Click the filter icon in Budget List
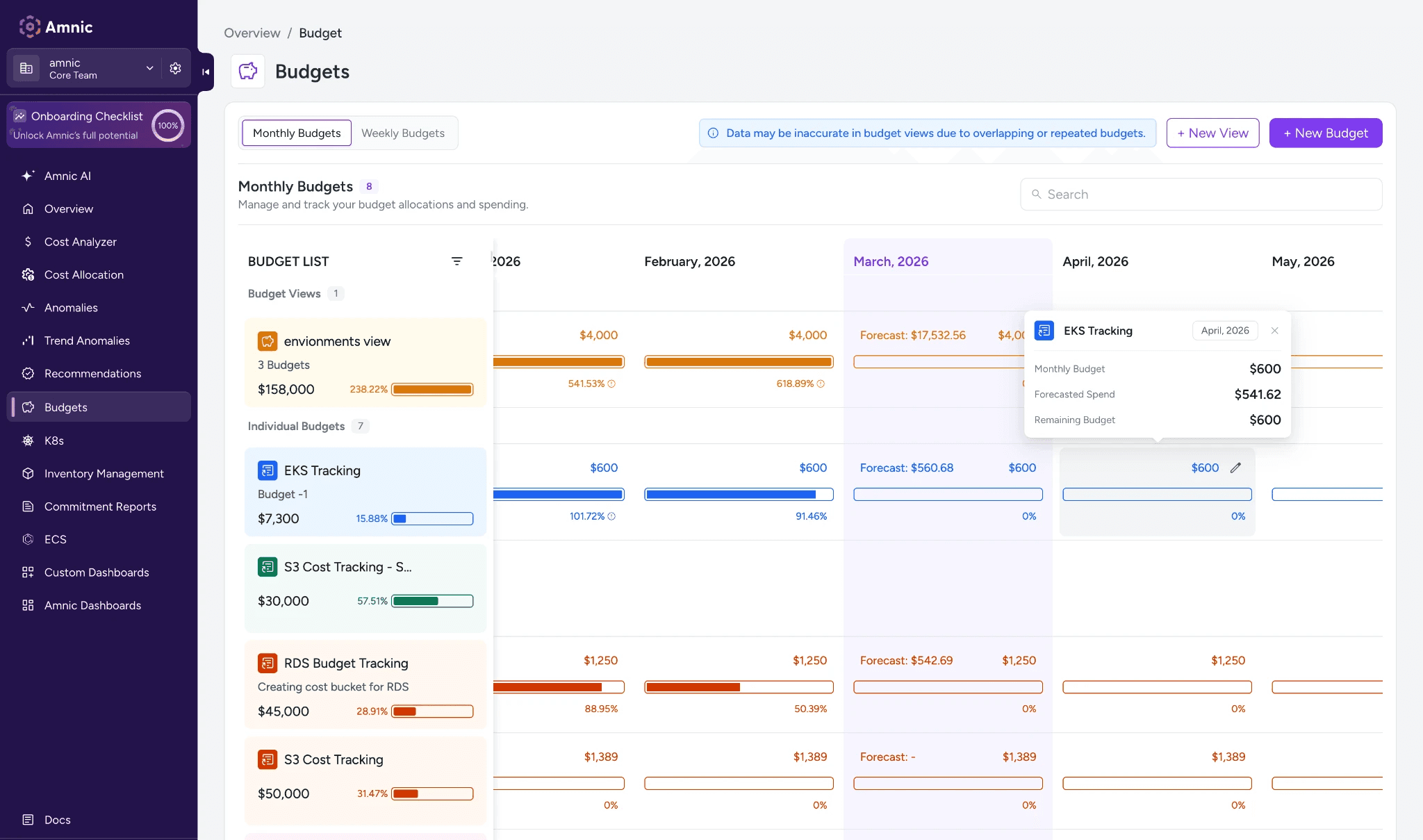Viewport: 1423px width, 840px height. pyautogui.click(x=456, y=261)
